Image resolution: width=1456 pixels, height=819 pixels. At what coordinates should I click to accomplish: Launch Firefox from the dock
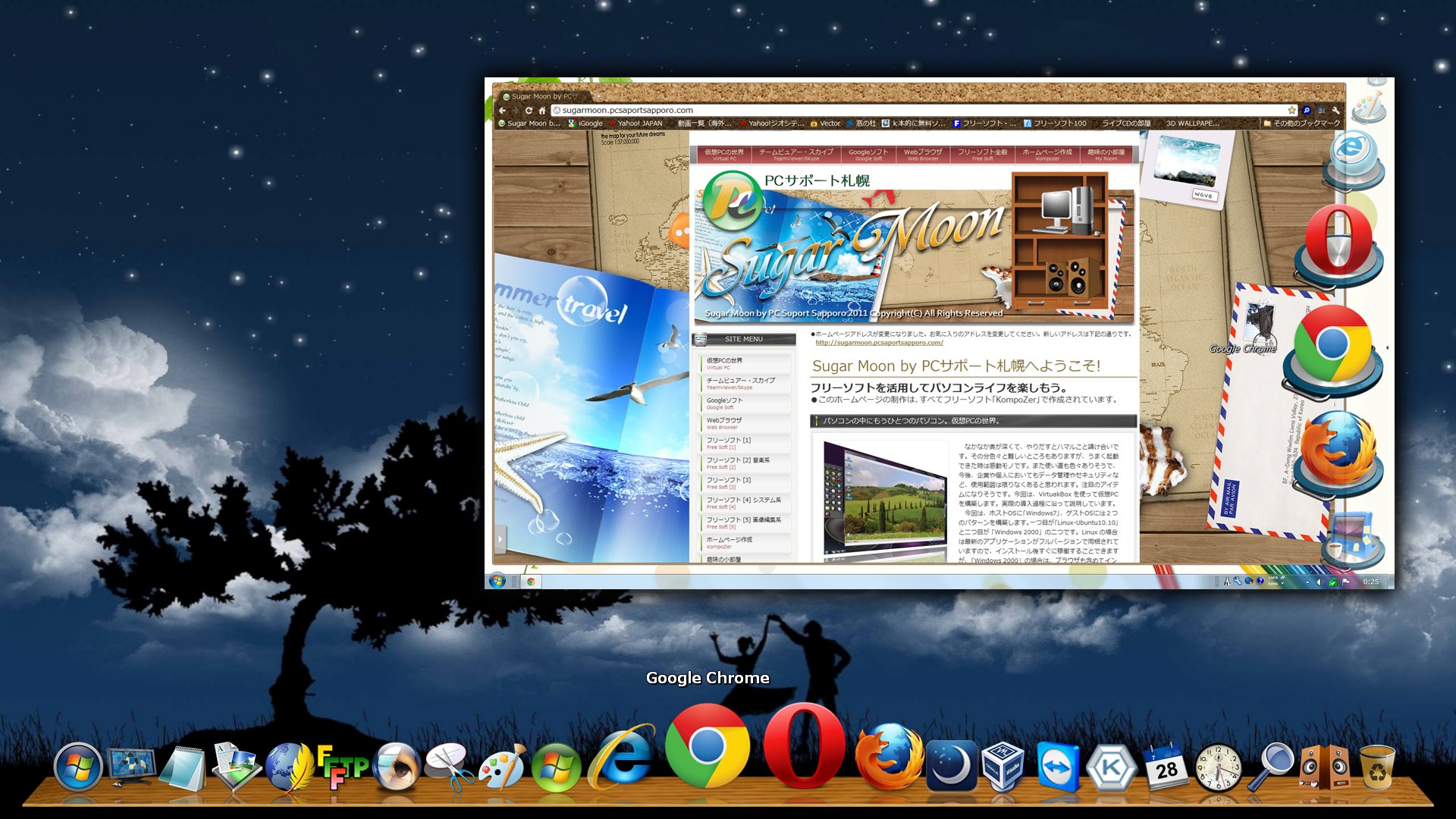coord(889,757)
